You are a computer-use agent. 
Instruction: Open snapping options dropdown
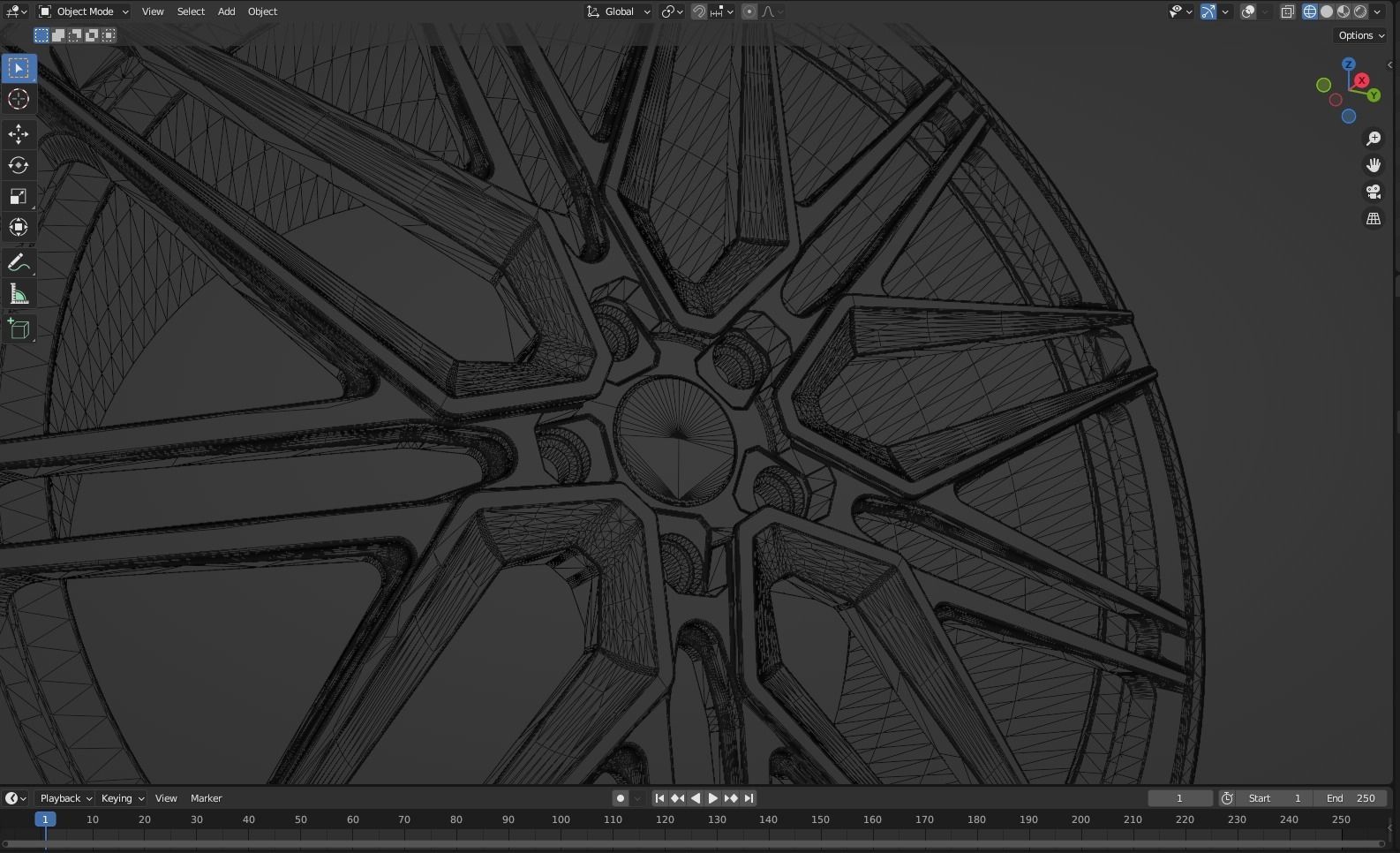pos(722,11)
